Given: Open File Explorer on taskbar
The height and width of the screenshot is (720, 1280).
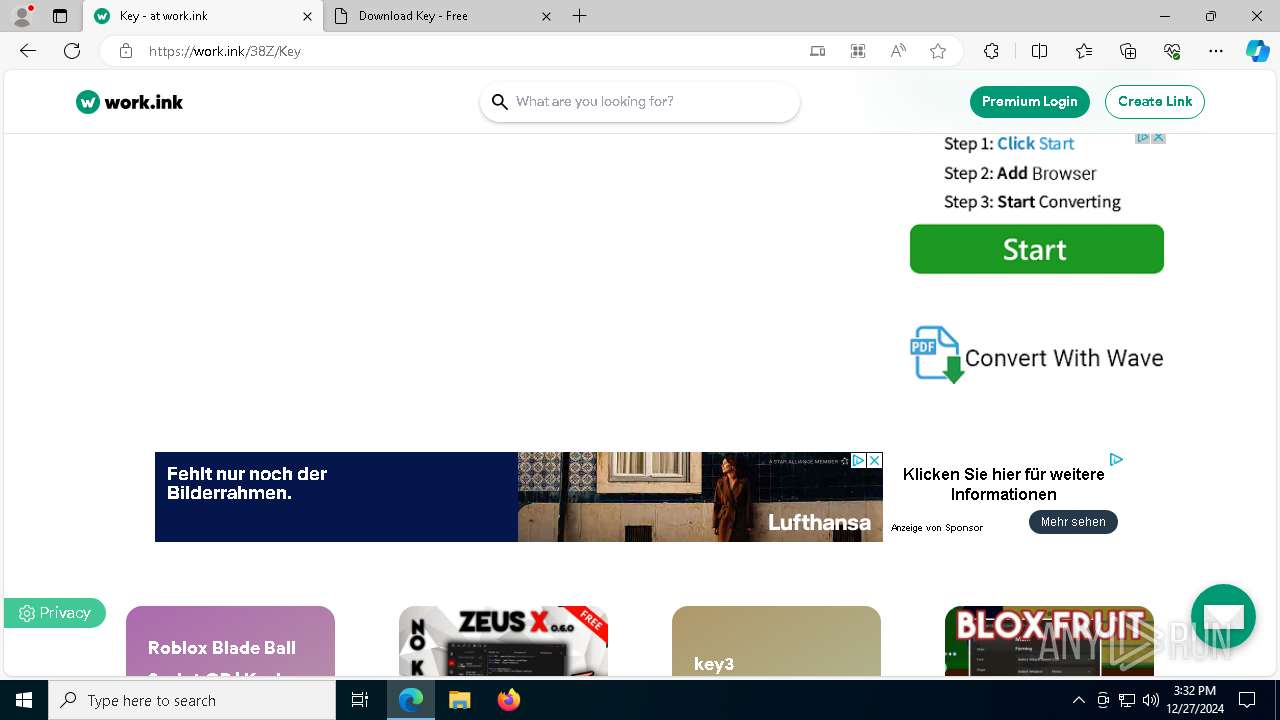Looking at the screenshot, I should [x=460, y=700].
